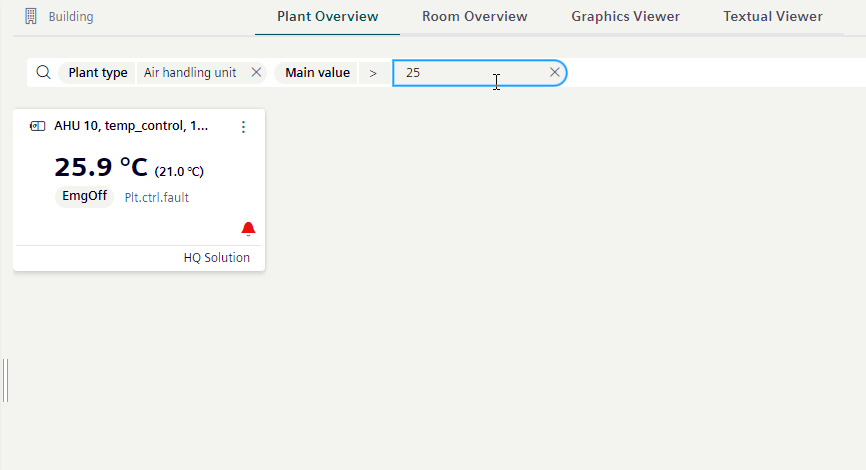Select the Plant Overview tab
The image size is (866, 470).
coord(327,17)
